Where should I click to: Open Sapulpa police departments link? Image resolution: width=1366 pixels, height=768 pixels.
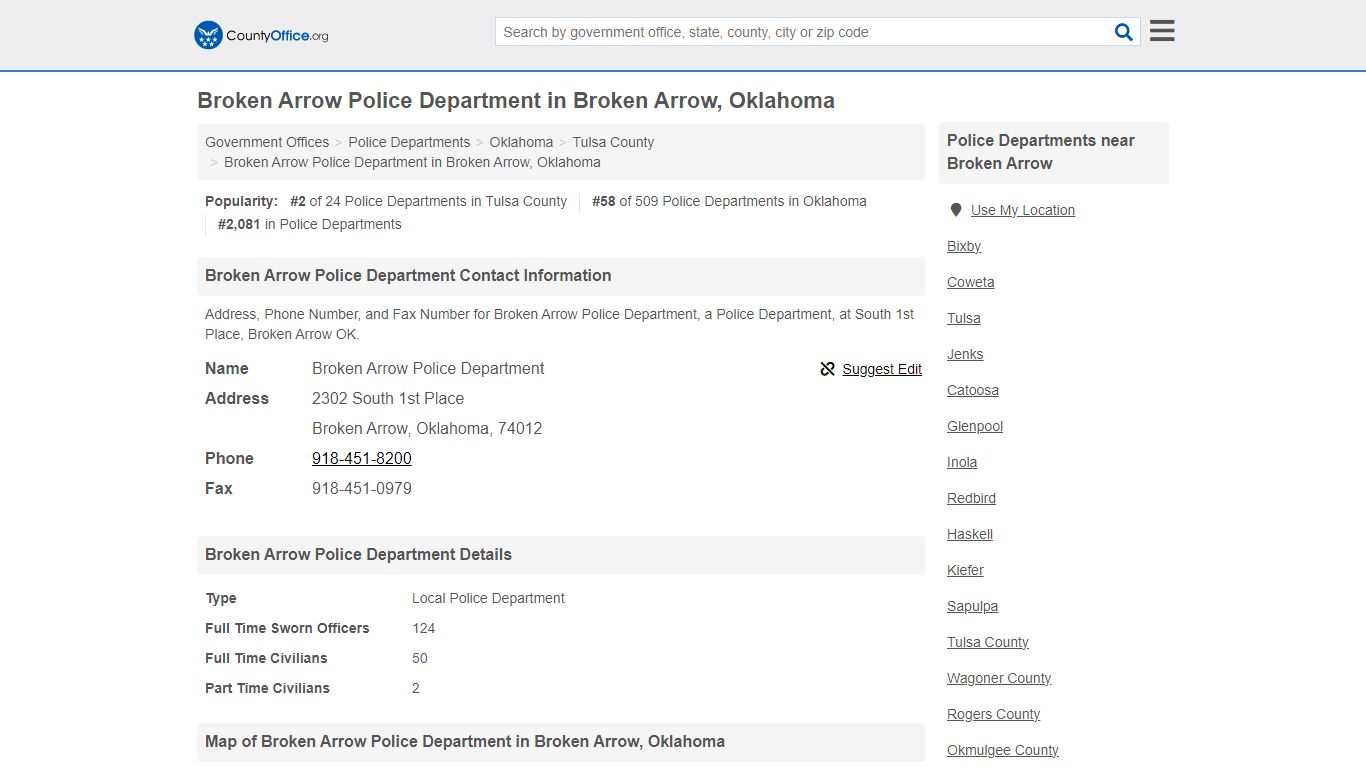(973, 606)
